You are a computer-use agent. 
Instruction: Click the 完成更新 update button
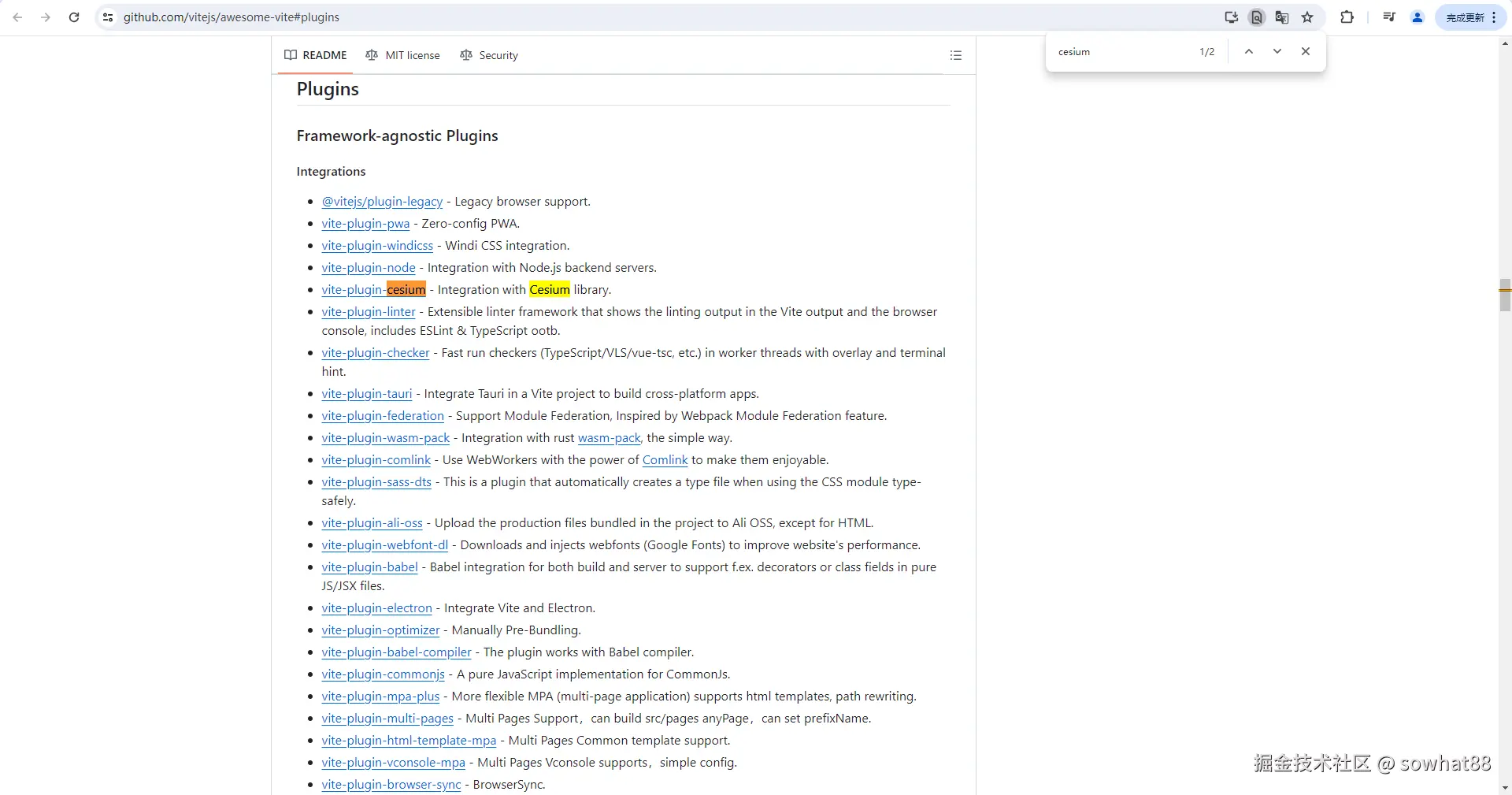(1470, 17)
